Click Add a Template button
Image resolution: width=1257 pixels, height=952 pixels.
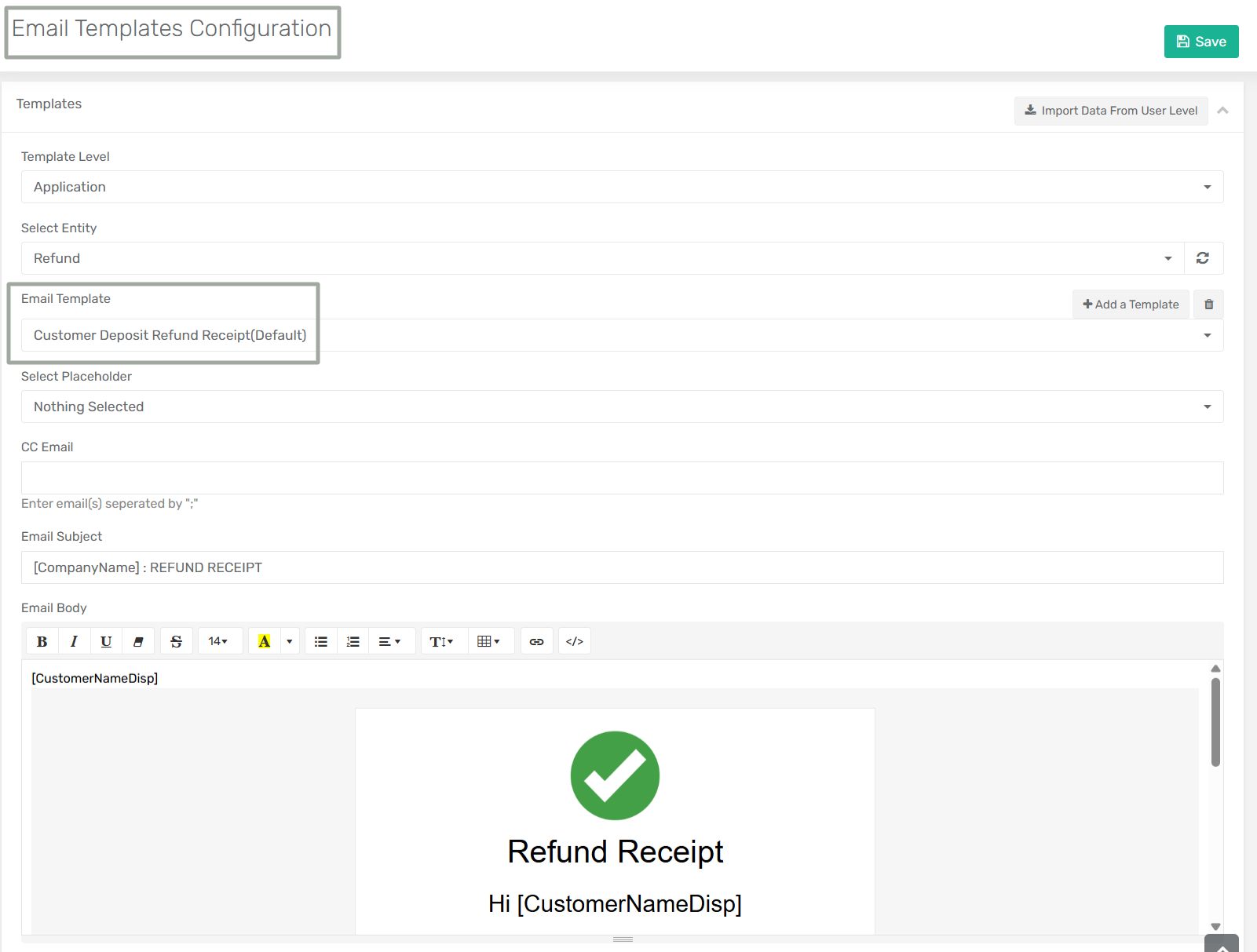[1131, 305]
